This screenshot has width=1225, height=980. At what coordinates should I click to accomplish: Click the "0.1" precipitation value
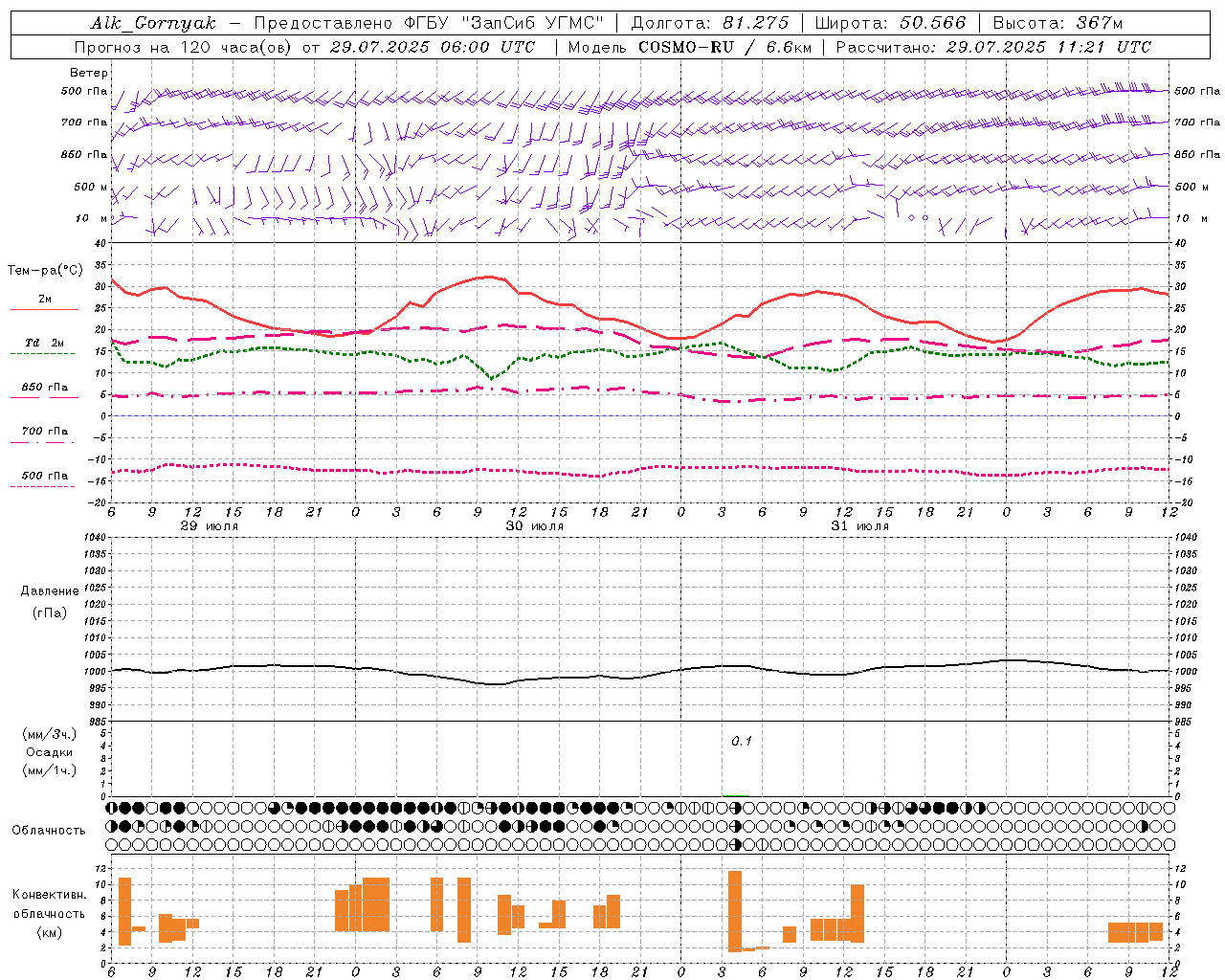[742, 741]
